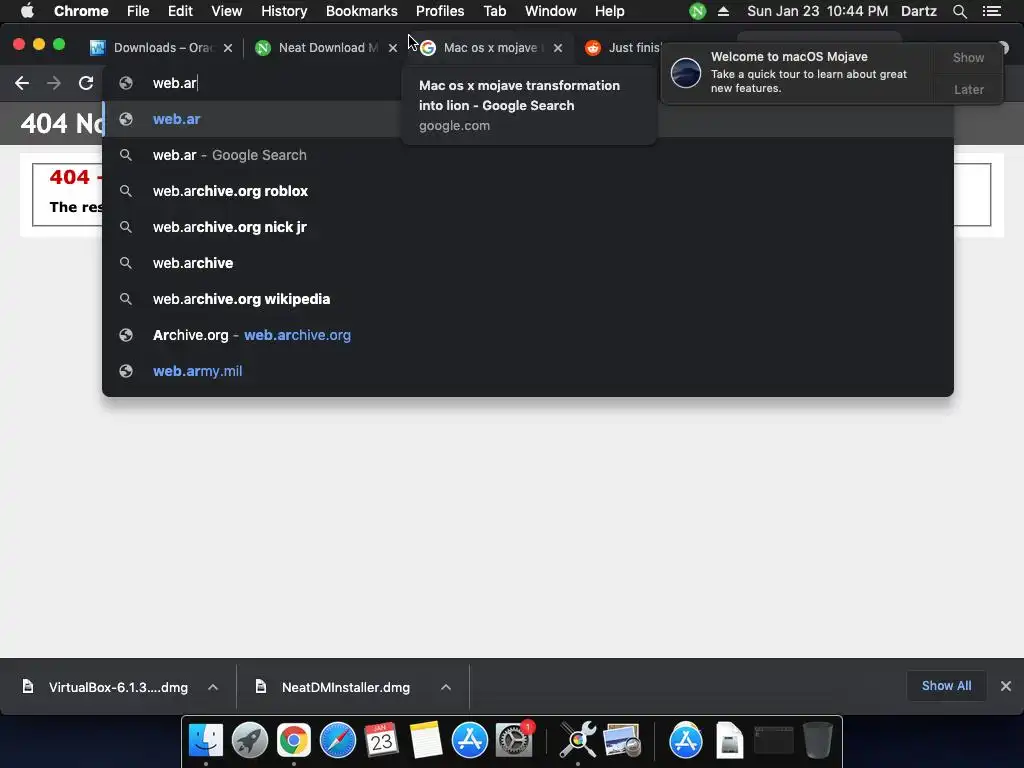This screenshot has width=1024, height=768.
Task: Click the menu bar date and time
Action: [817, 11]
